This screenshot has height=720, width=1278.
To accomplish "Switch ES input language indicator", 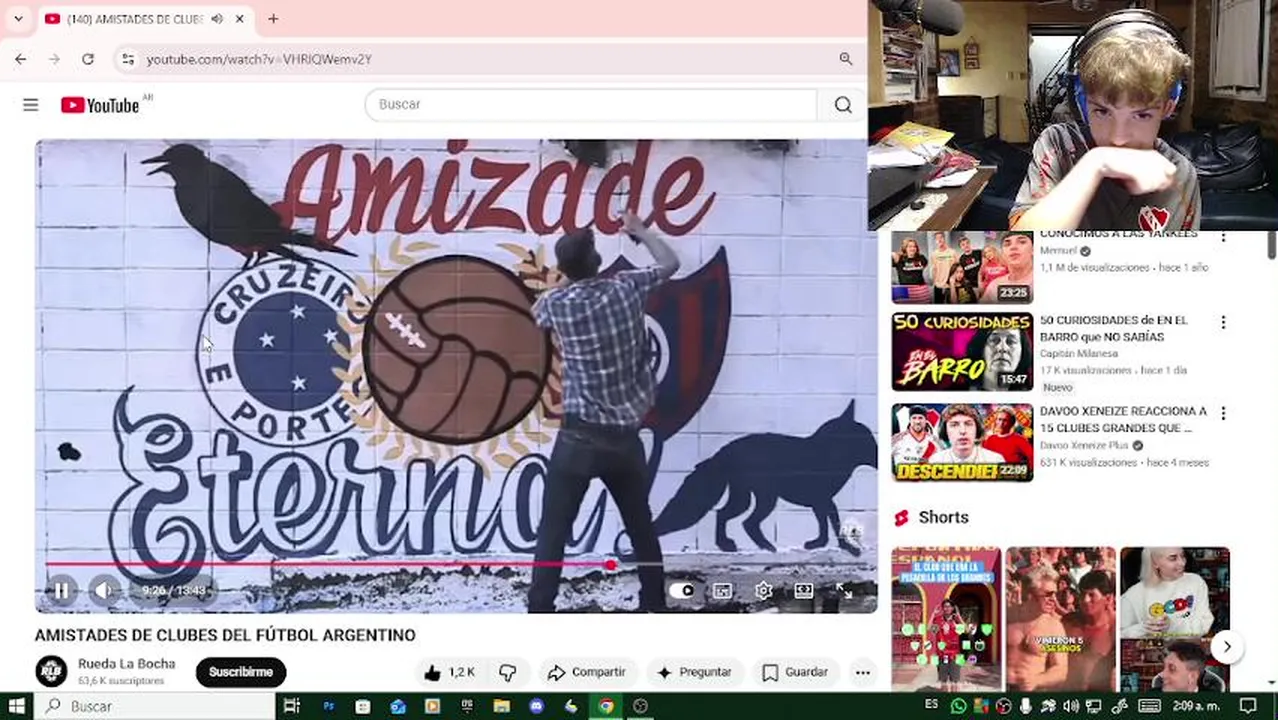I will point(931,705).
